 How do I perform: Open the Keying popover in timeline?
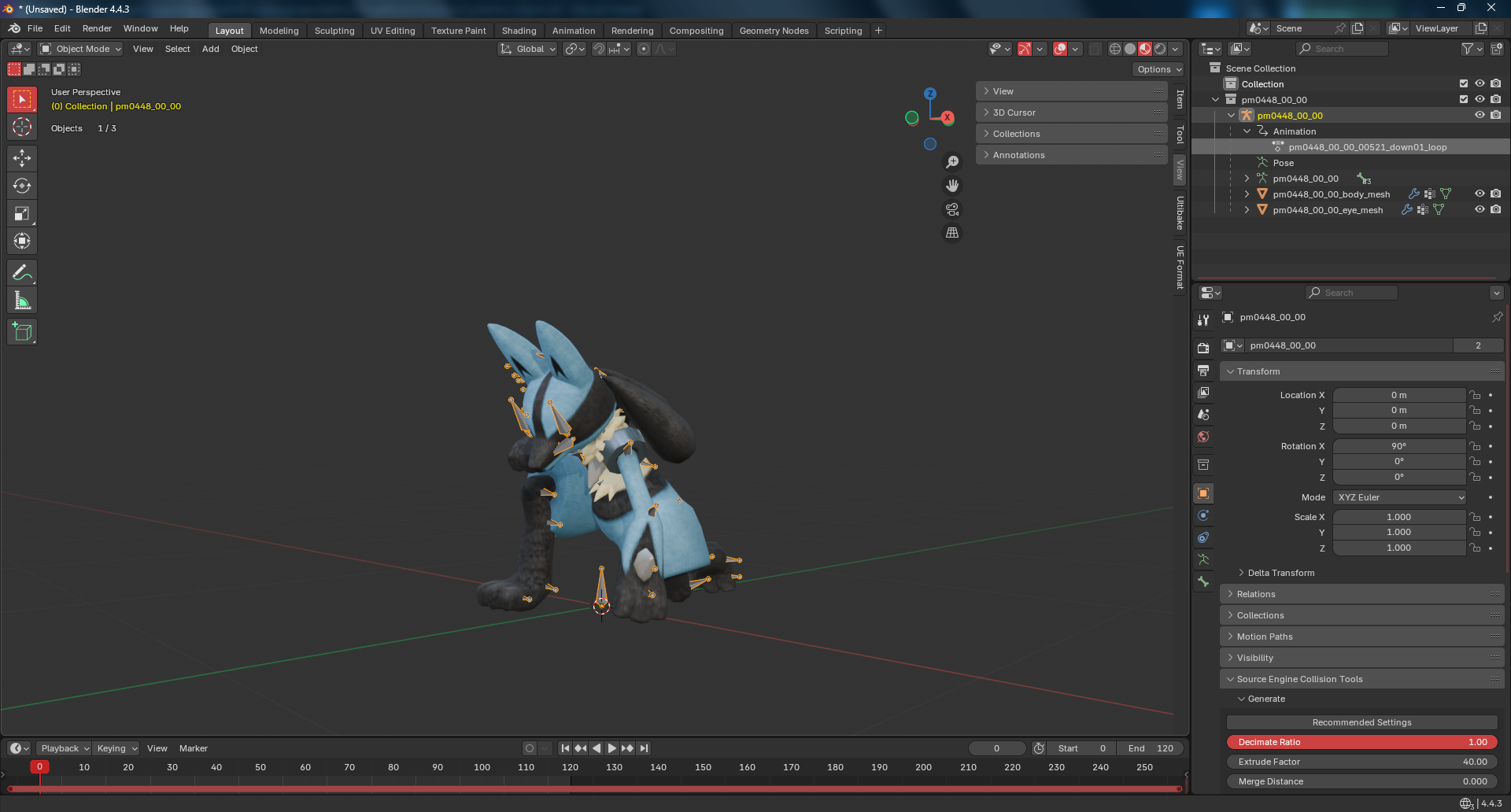(116, 748)
